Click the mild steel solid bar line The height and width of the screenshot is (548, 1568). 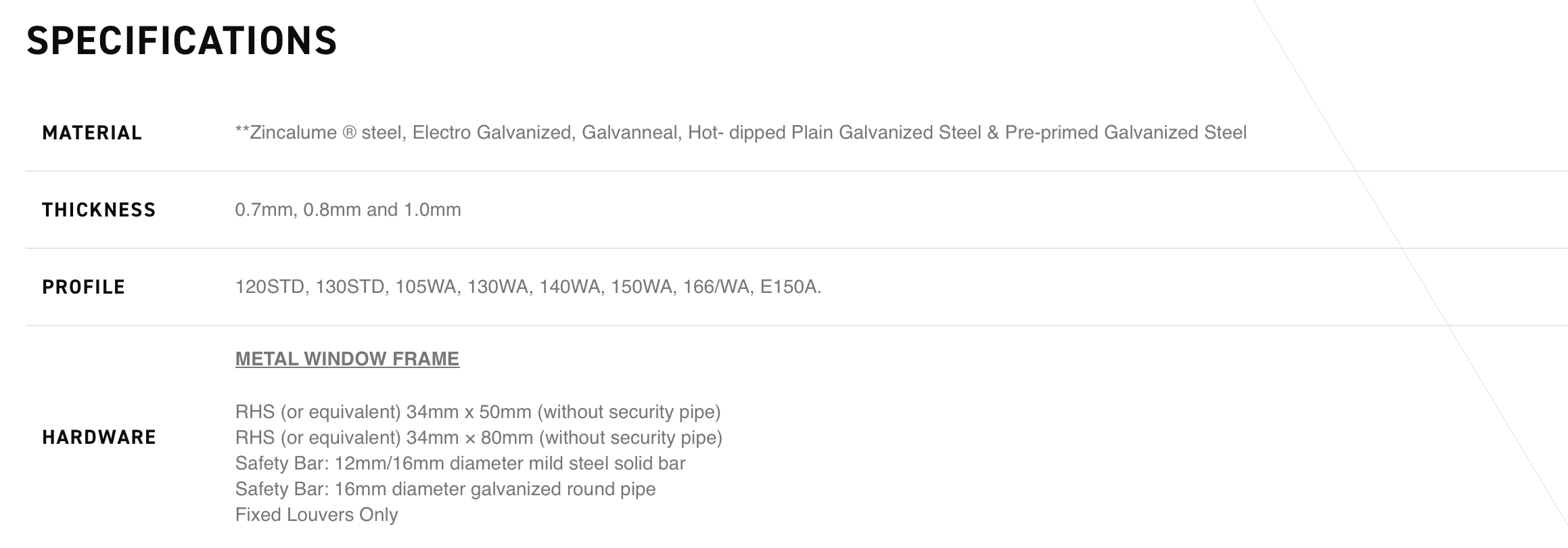(460, 463)
